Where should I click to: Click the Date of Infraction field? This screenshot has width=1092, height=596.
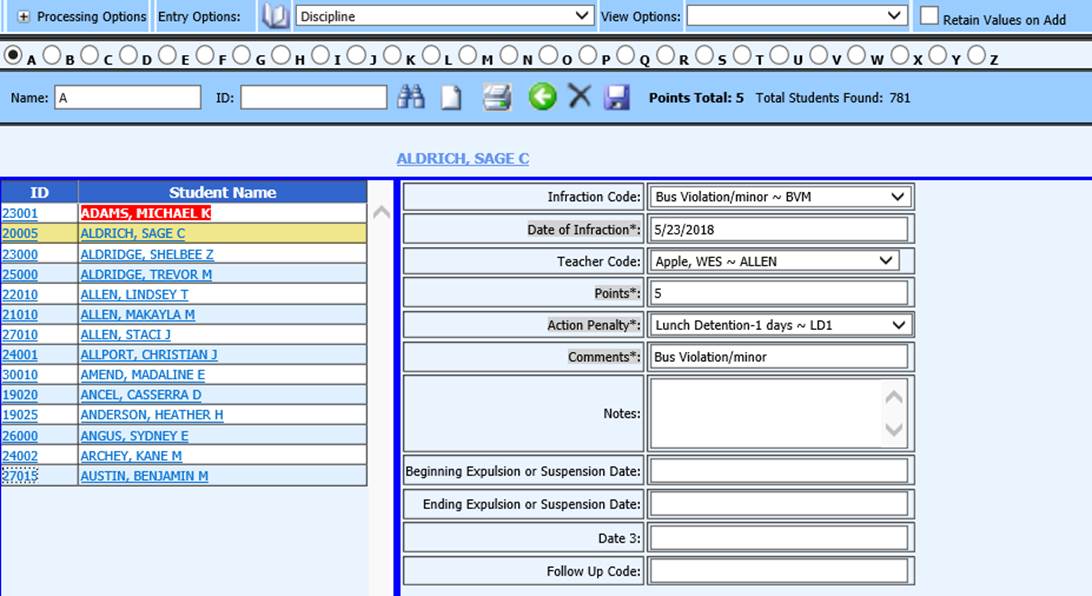[x=779, y=229]
